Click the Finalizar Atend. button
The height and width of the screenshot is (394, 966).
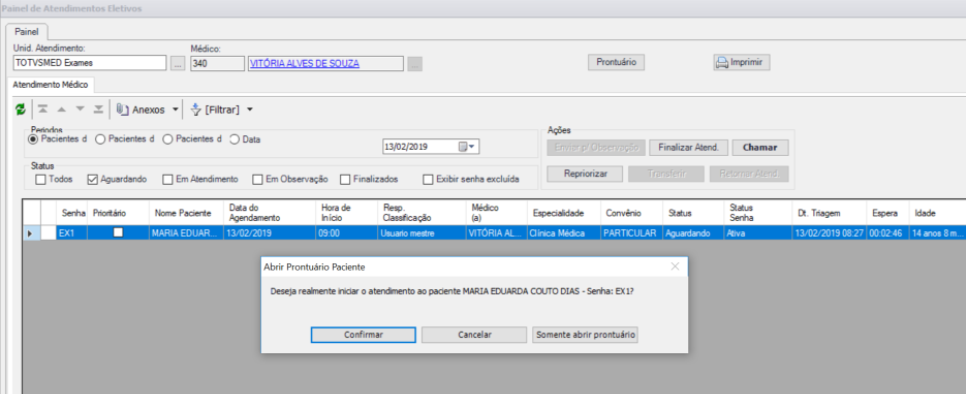689,148
